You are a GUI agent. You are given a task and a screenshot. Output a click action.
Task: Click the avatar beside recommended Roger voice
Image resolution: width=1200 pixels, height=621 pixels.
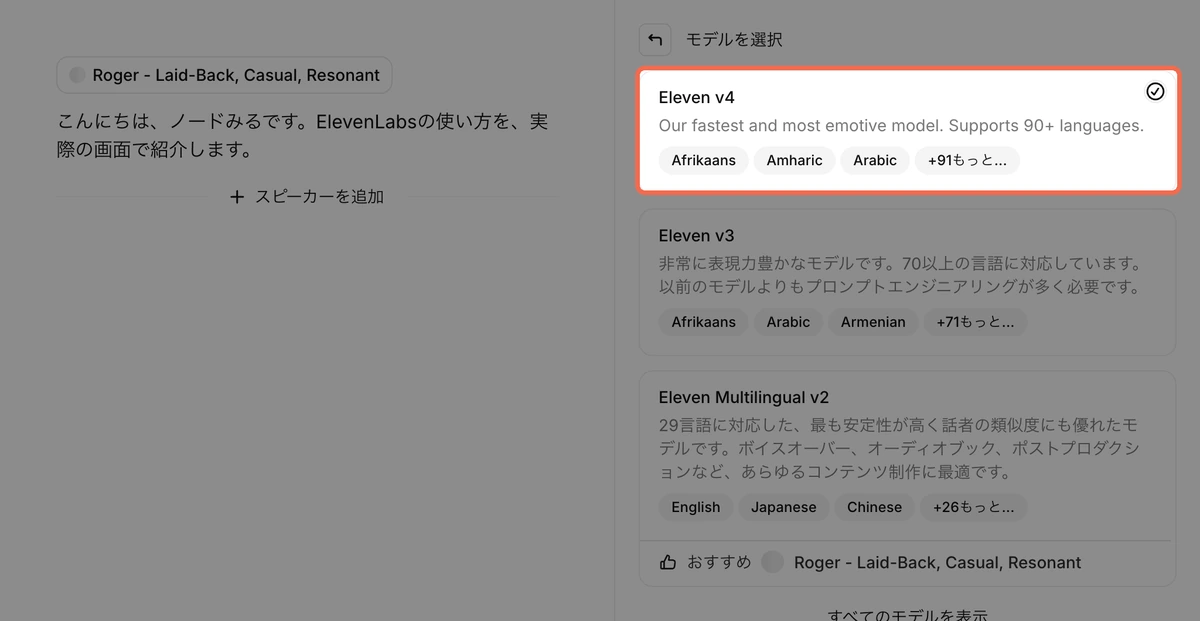pyautogui.click(x=773, y=563)
